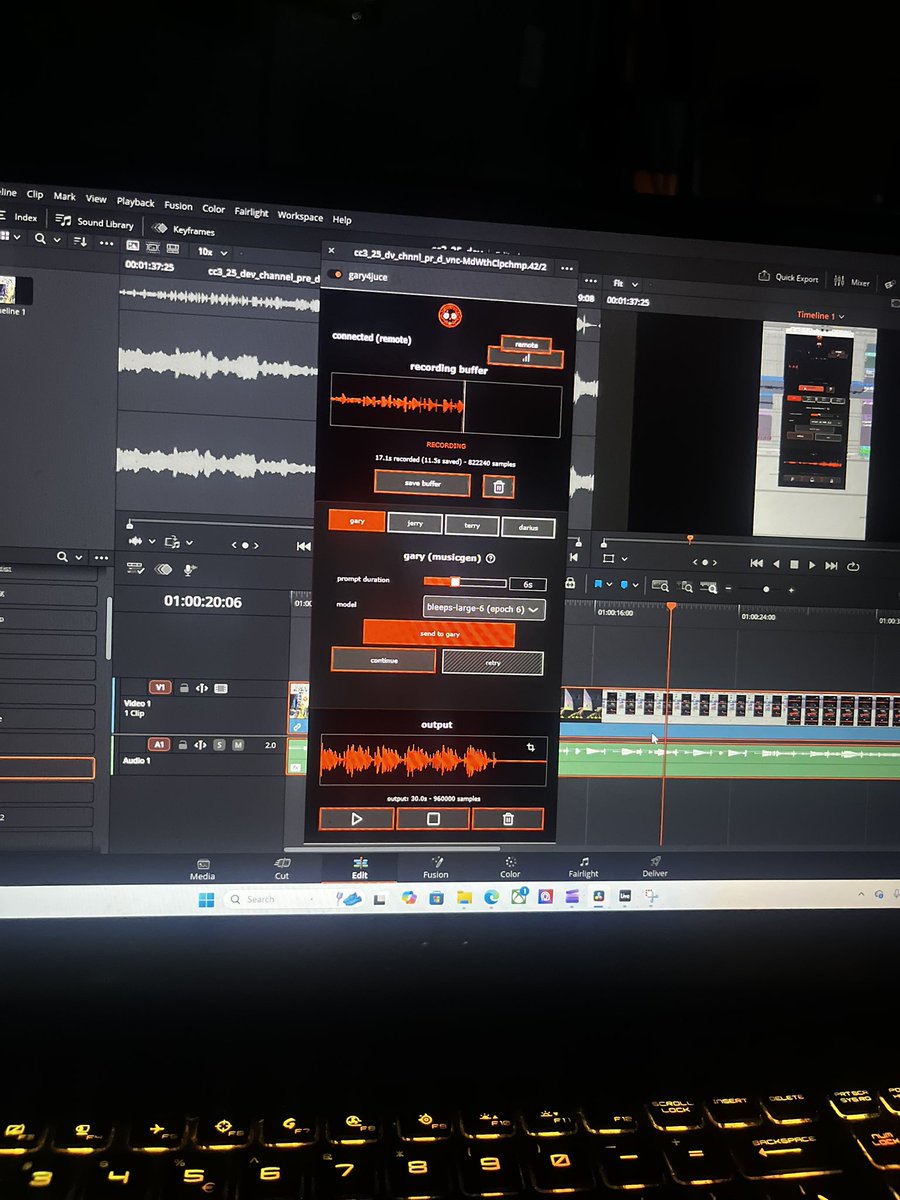The height and width of the screenshot is (1200, 900).
Task: Toggle the timeline viewer loop button
Action: (853, 566)
